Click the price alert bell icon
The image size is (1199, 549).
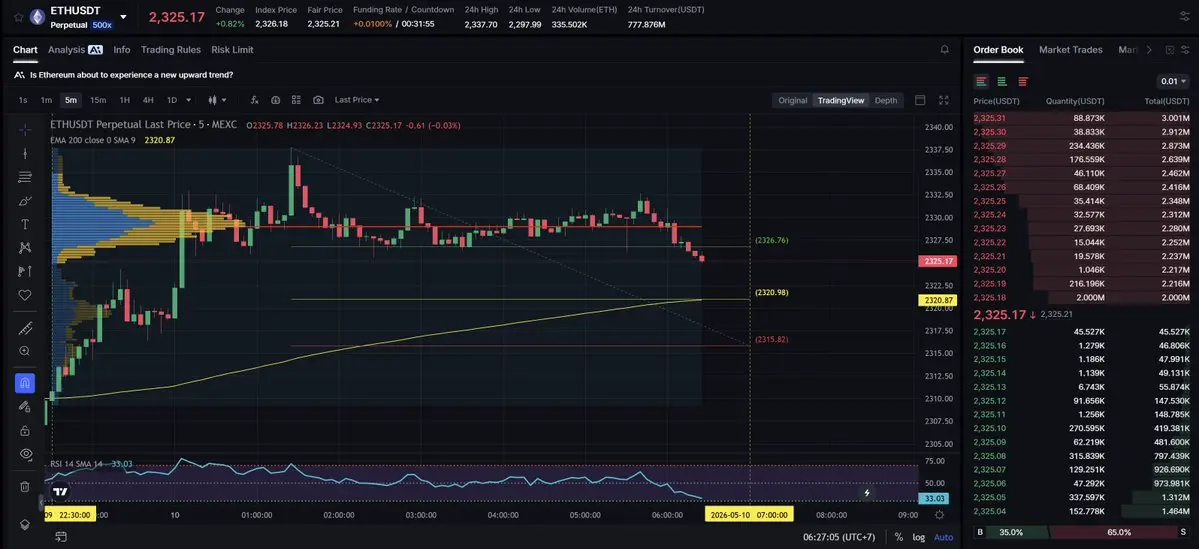944,50
